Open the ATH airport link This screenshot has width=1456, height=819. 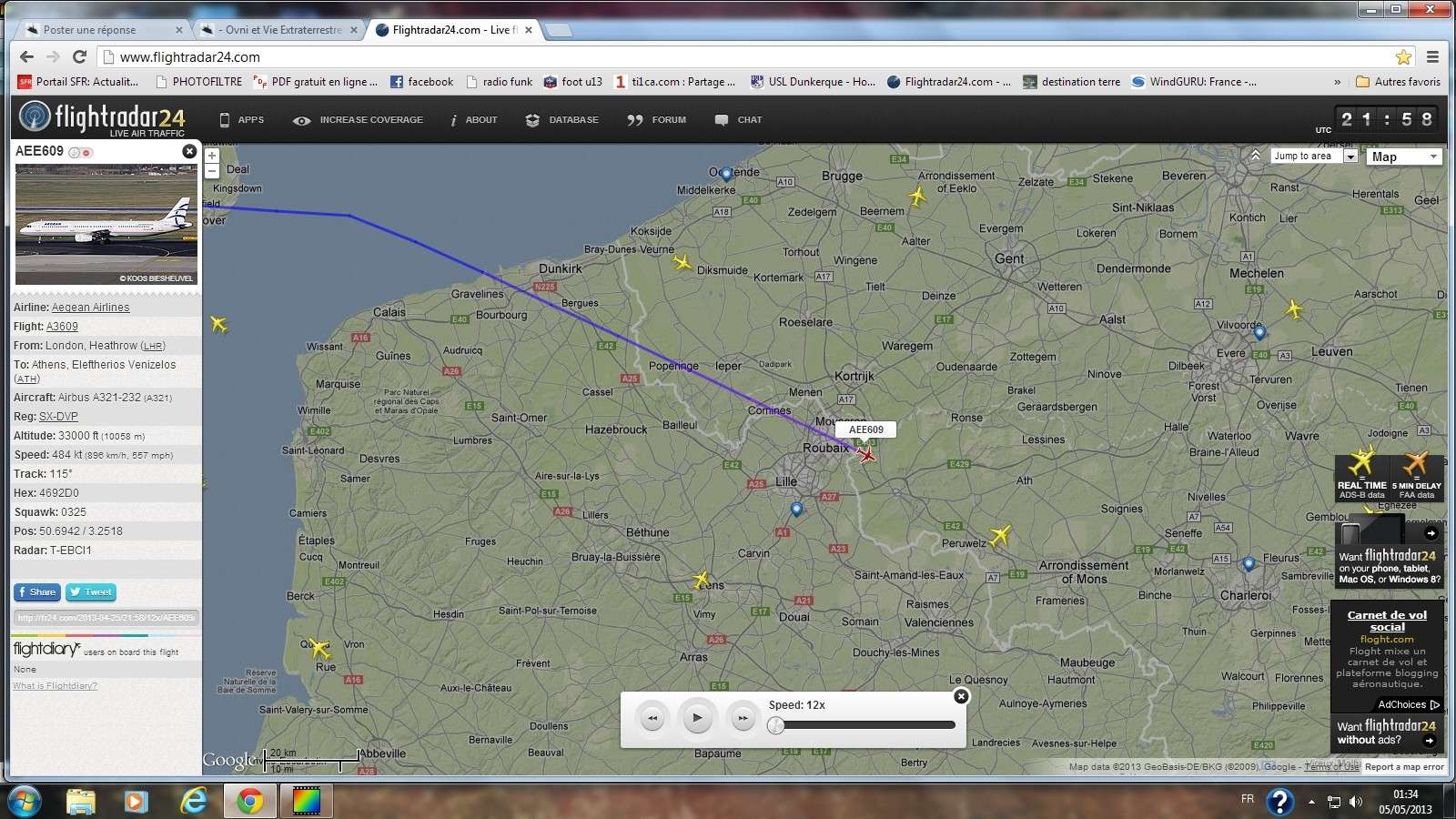coord(26,379)
